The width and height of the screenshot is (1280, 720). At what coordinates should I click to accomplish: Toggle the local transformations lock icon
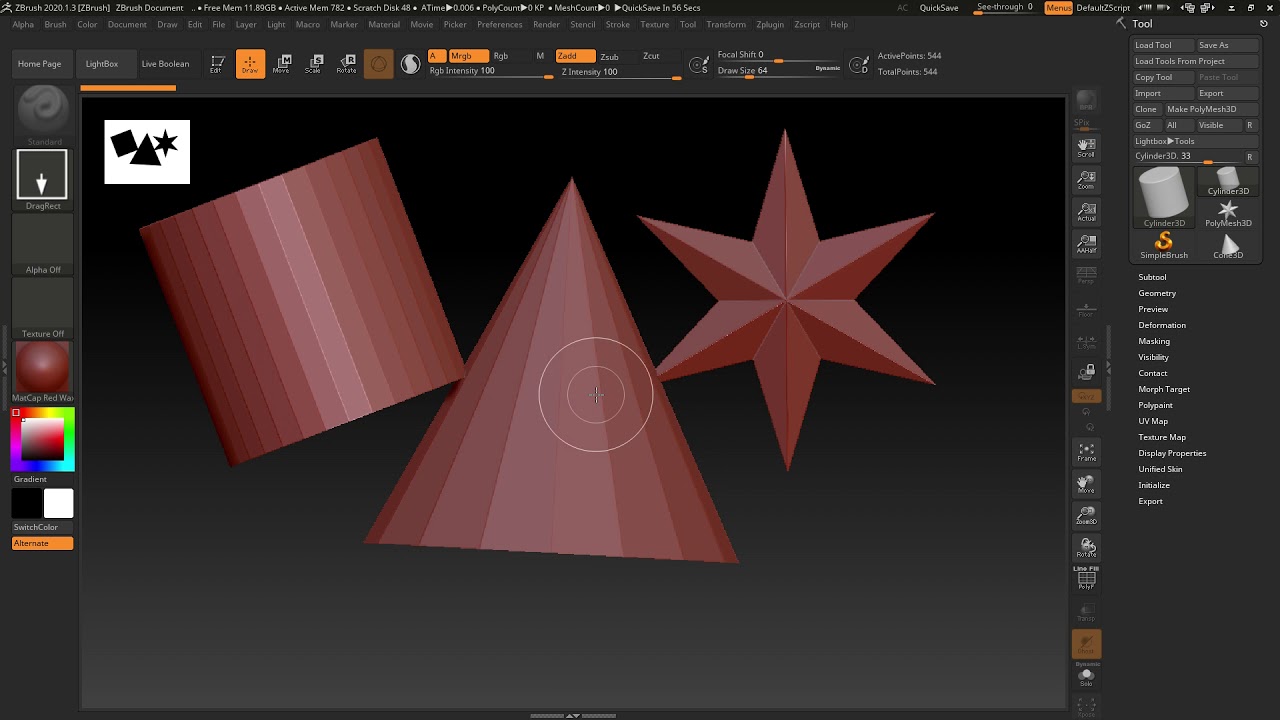(1086, 372)
